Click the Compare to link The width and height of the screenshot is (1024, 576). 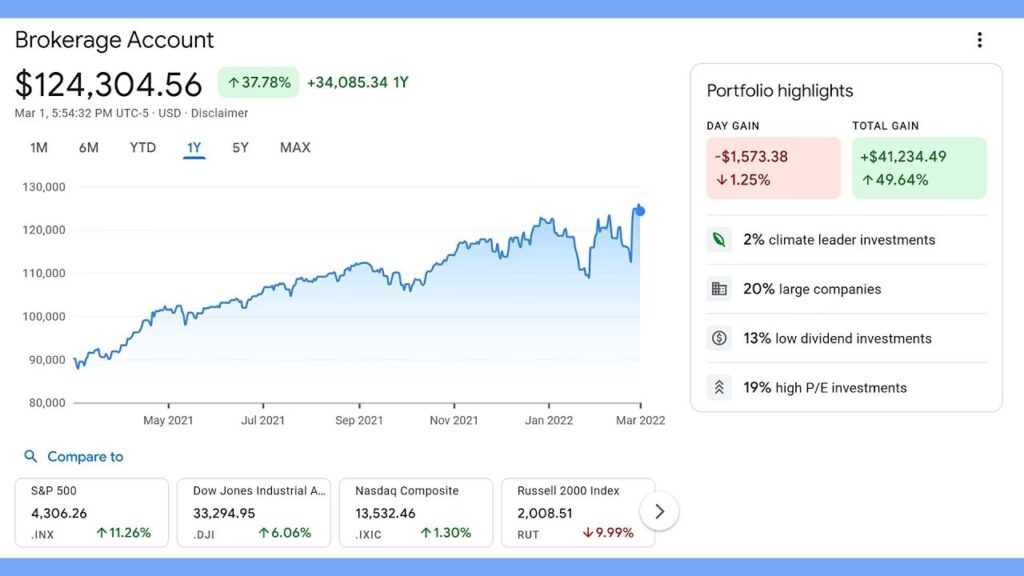[x=85, y=457]
